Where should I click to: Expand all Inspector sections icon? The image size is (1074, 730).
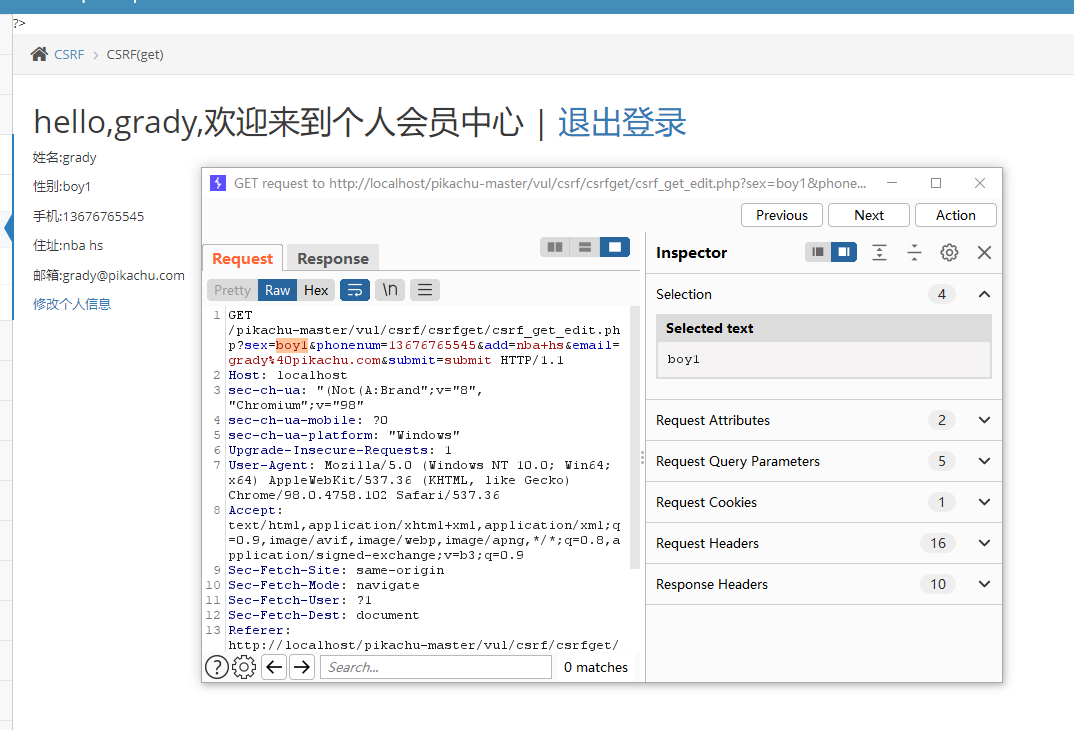[879, 253]
